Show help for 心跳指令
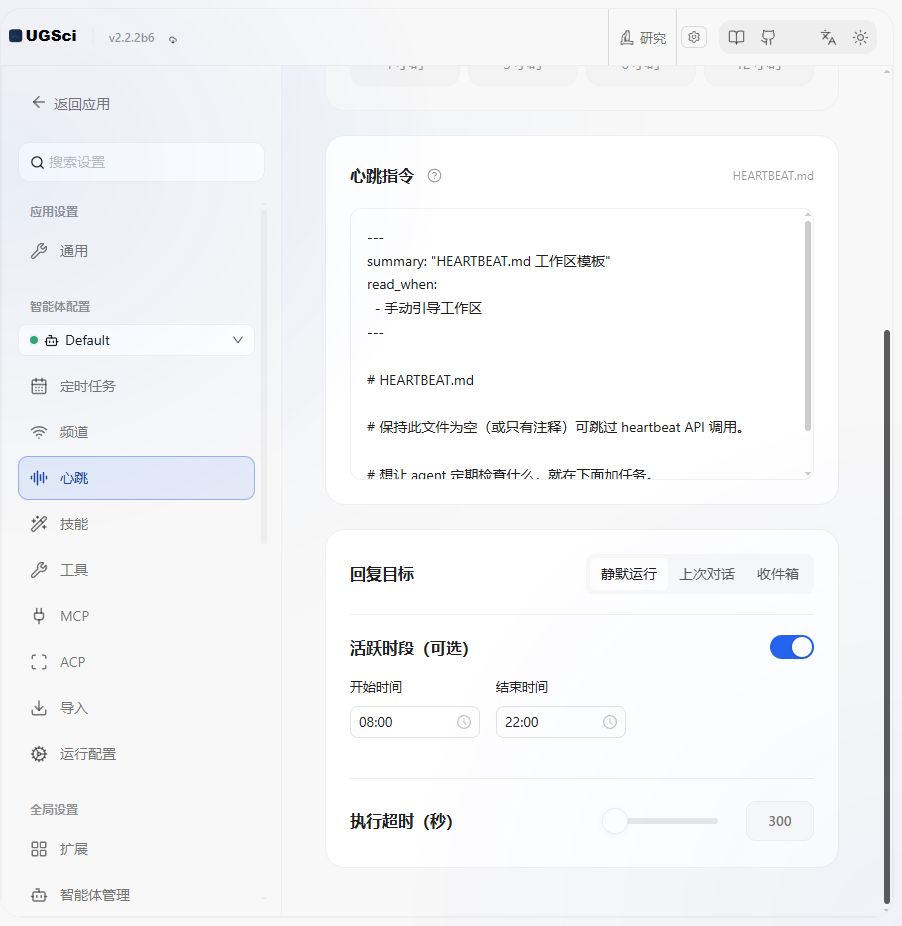This screenshot has height=926, width=902. pyautogui.click(x=434, y=175)
